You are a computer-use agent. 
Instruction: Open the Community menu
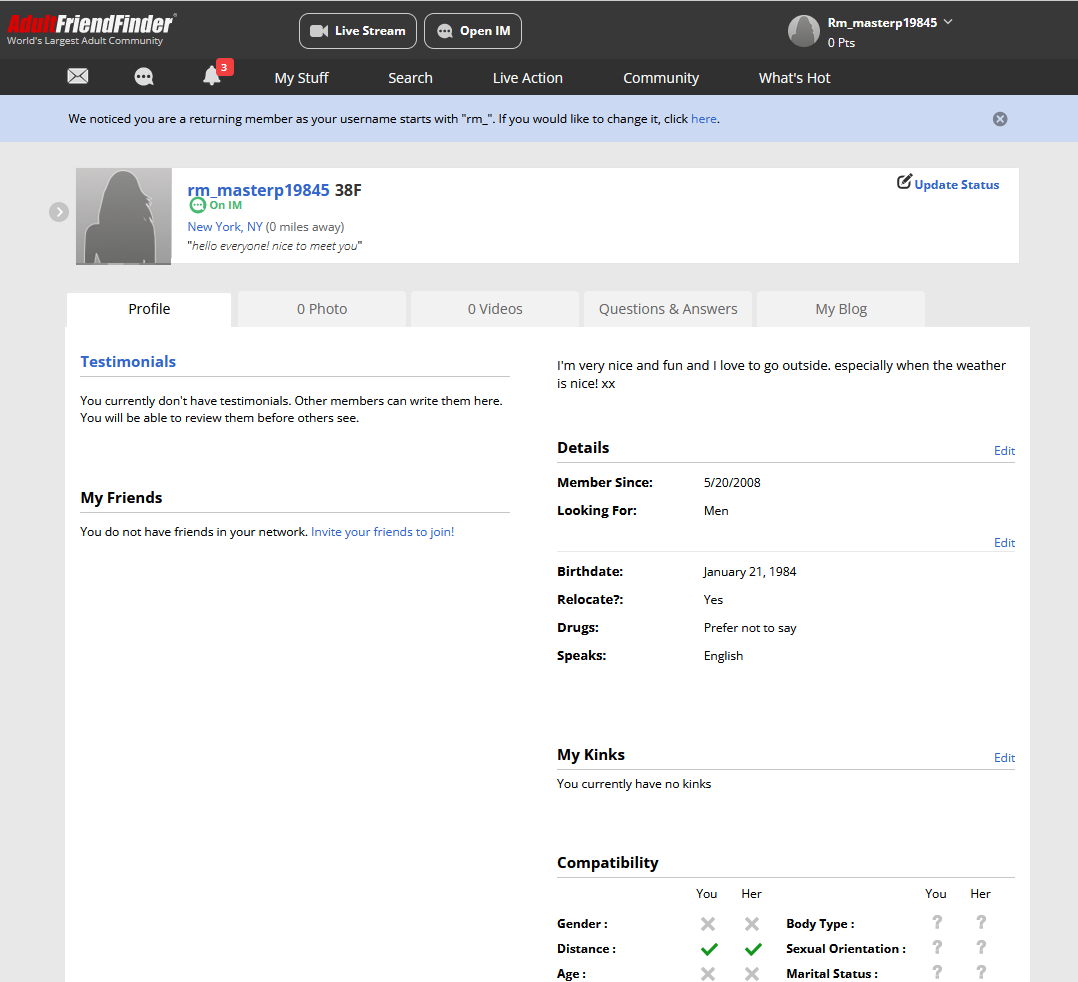tap(661, 78)
